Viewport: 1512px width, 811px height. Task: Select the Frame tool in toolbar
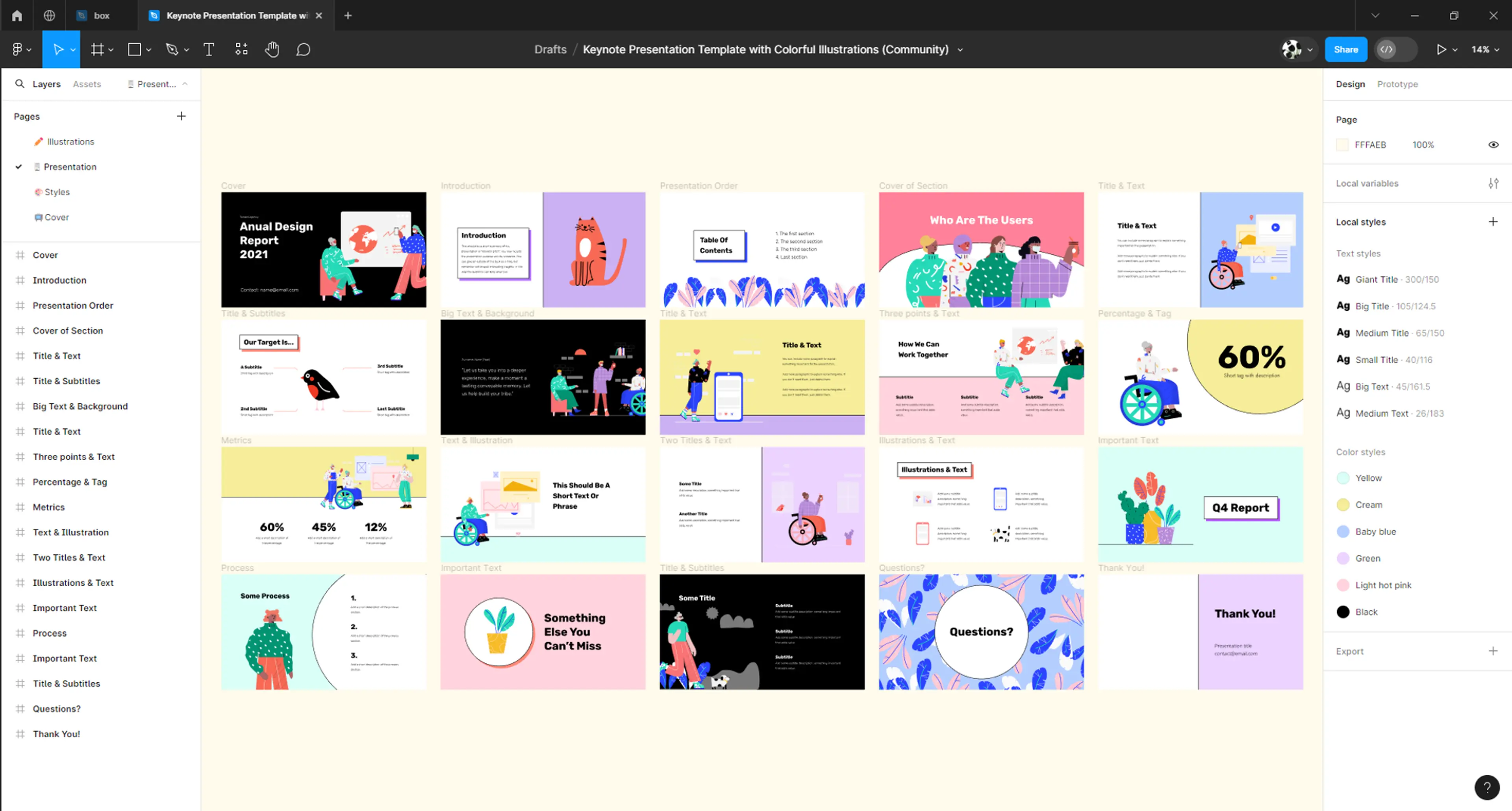[96, 49]
